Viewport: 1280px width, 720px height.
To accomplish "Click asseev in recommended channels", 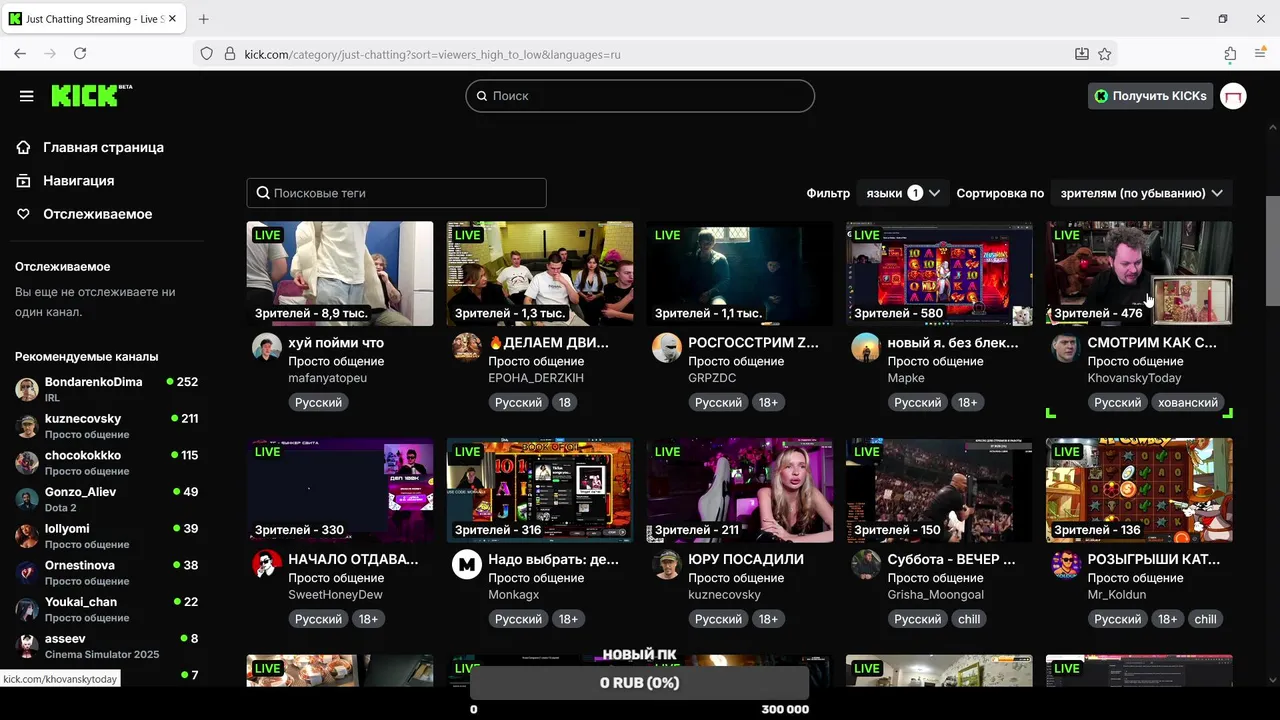I will point(107,646).
